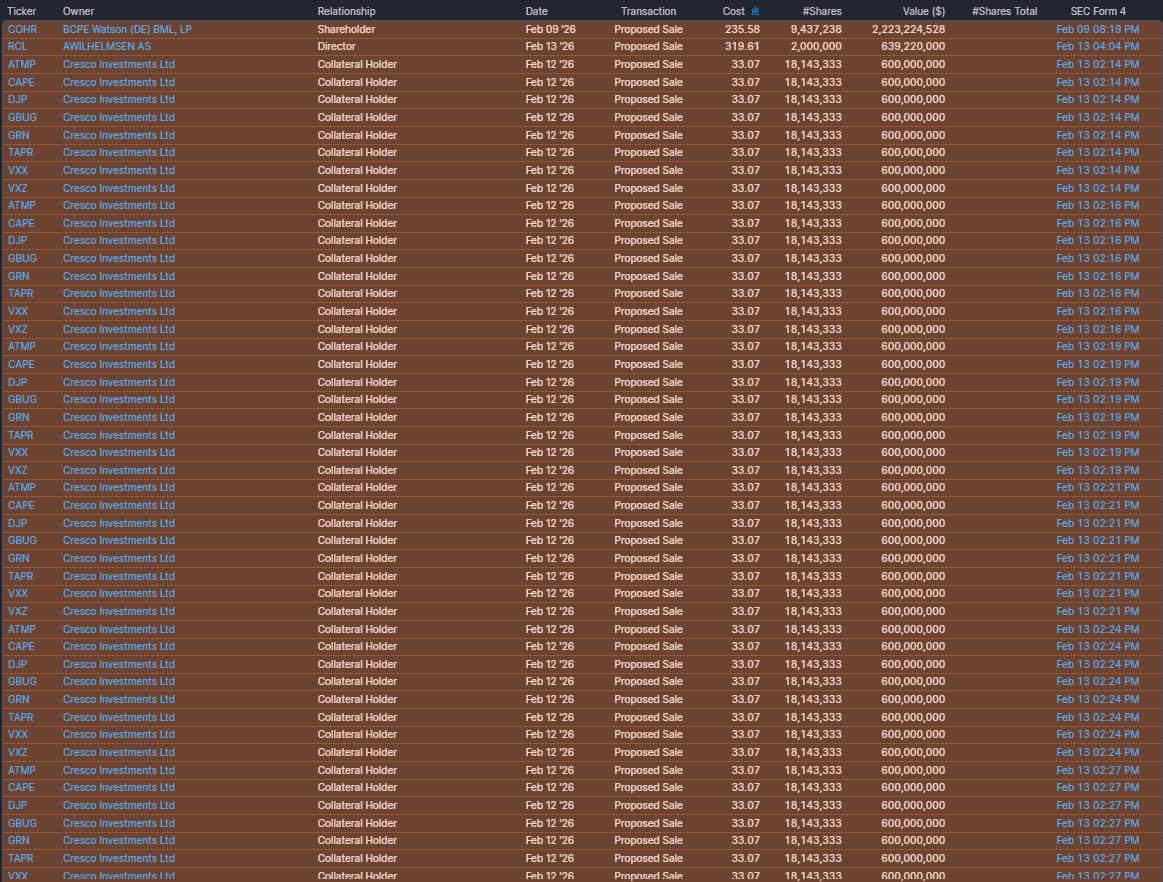Sort by the #Shares Total column header
The height and width of the screenshot is (882, 1163).
(x=1004, y=11)
